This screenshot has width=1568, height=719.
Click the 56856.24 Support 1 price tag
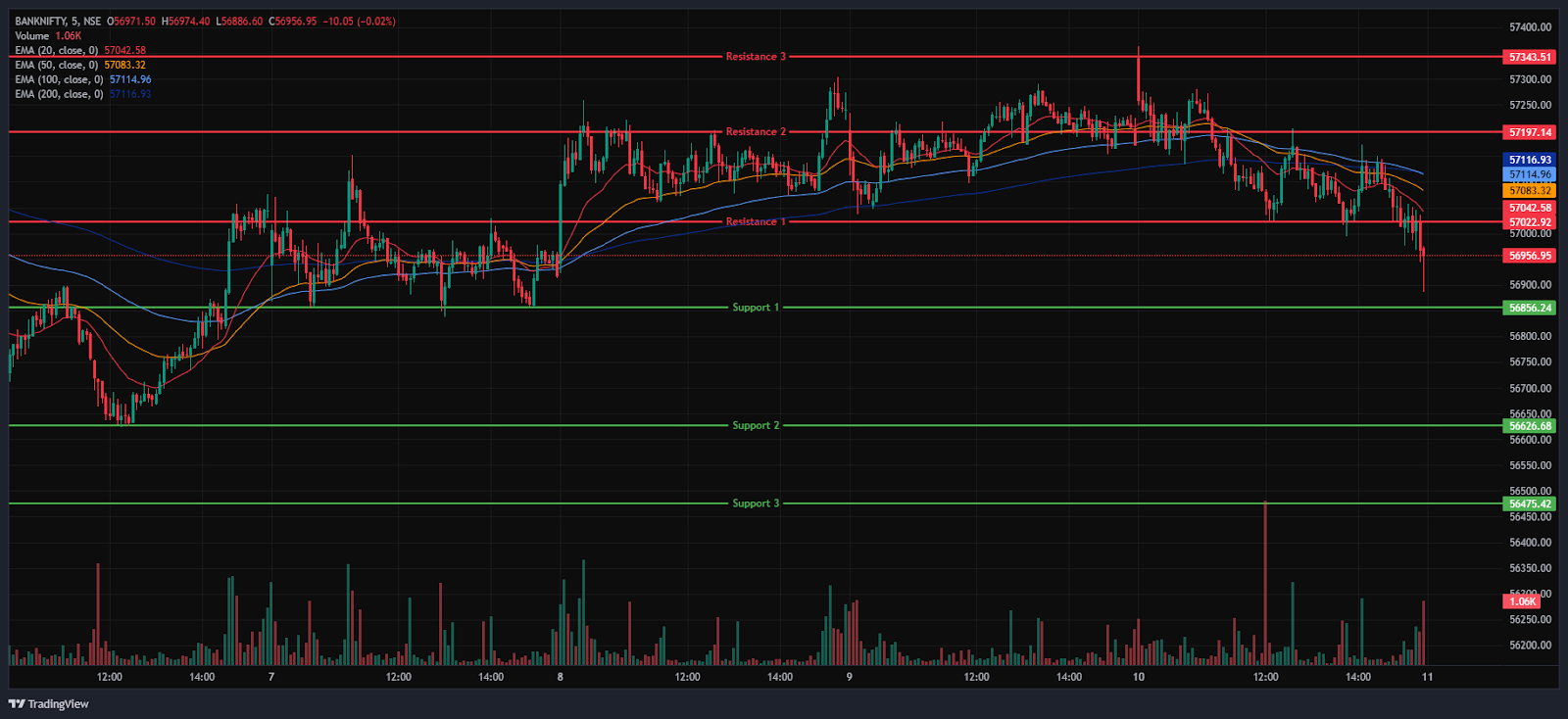[1529, 308]
